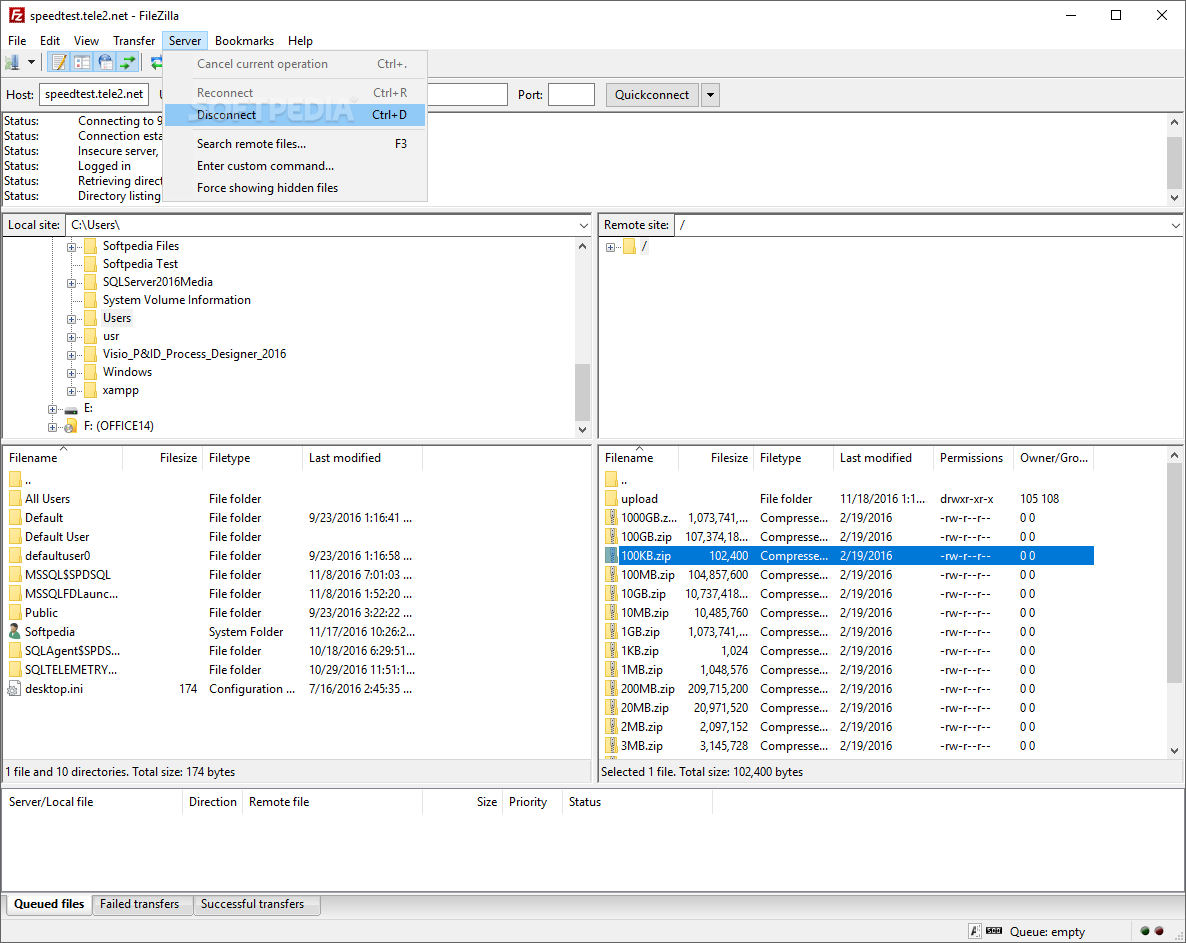Select MSSQL$SPDSQL folder name
Screen dimensions: 1186x943
tap(67, 575)
